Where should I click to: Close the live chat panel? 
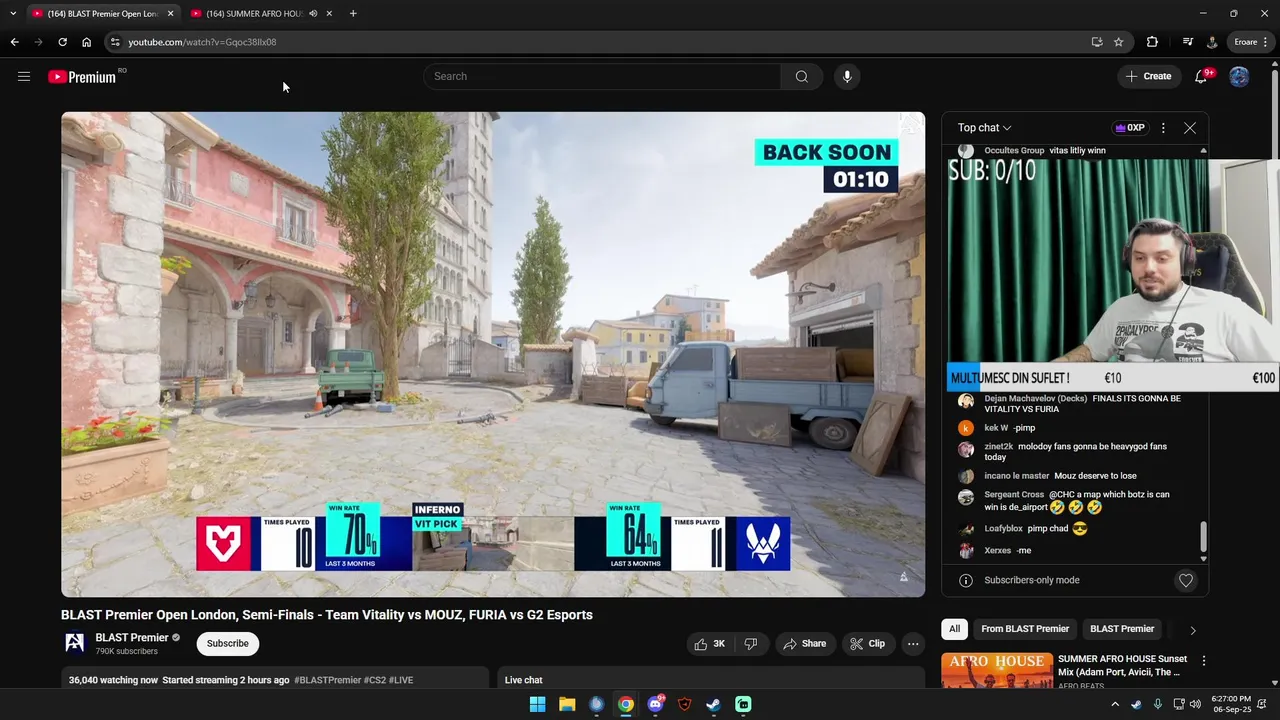coord(1190,128)
